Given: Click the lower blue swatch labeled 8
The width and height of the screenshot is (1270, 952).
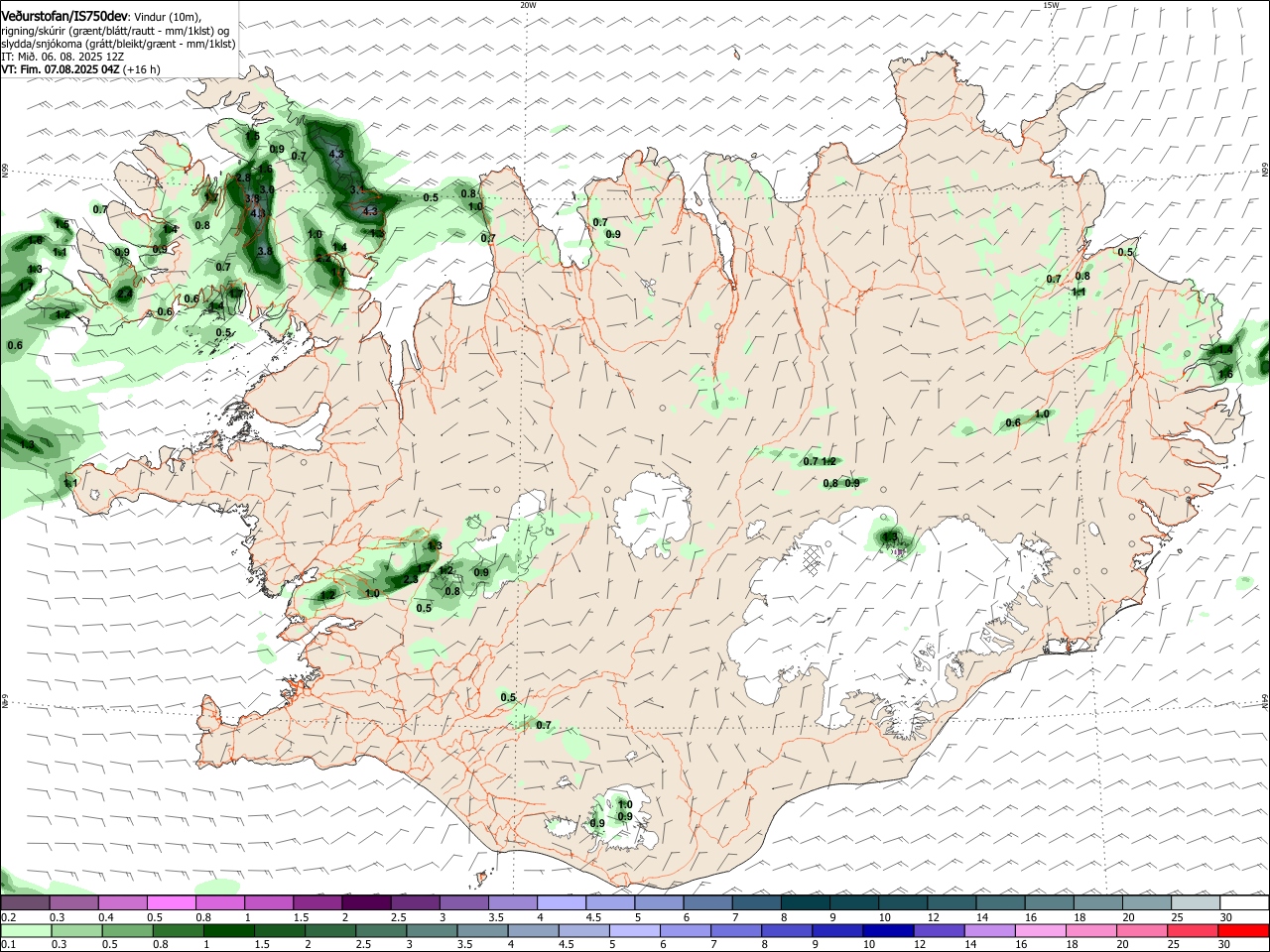Looking at the screenshot, I should (787, 930).
